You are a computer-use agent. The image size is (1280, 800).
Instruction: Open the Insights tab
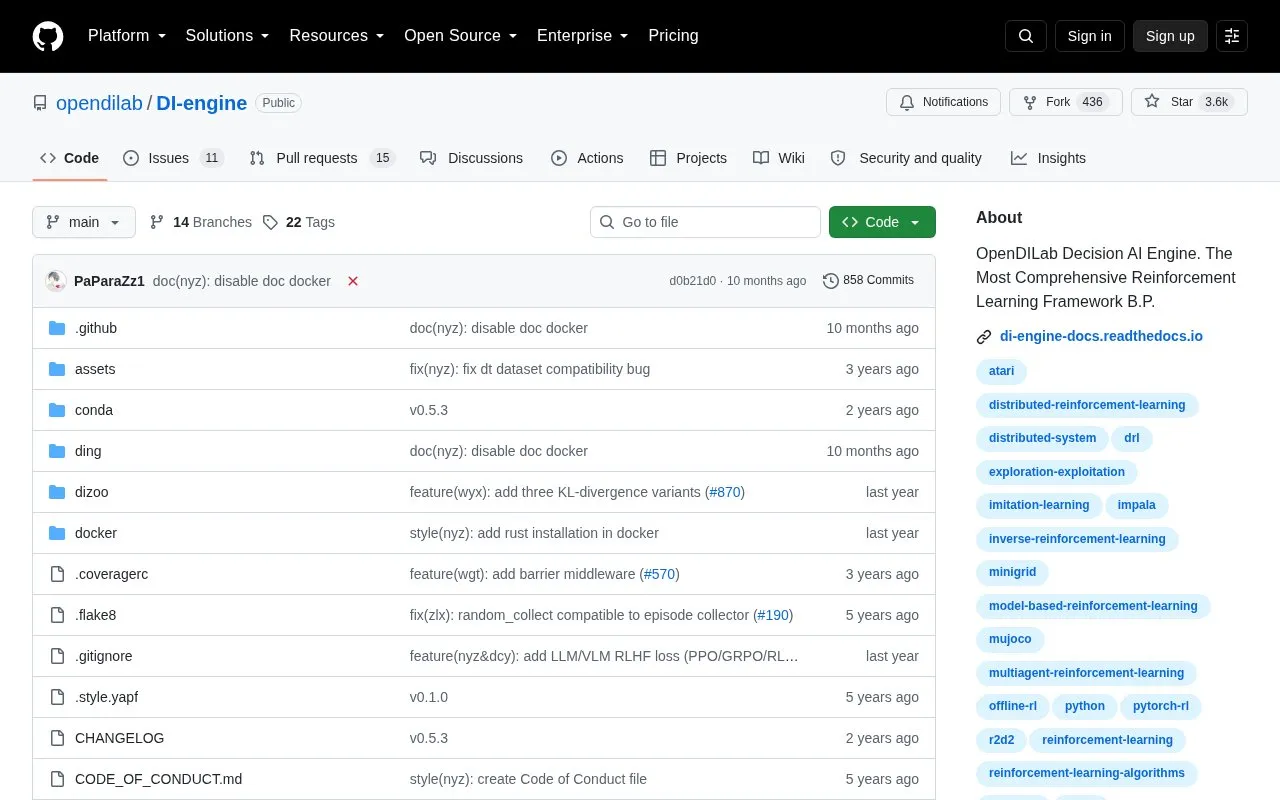point(1048,158)
